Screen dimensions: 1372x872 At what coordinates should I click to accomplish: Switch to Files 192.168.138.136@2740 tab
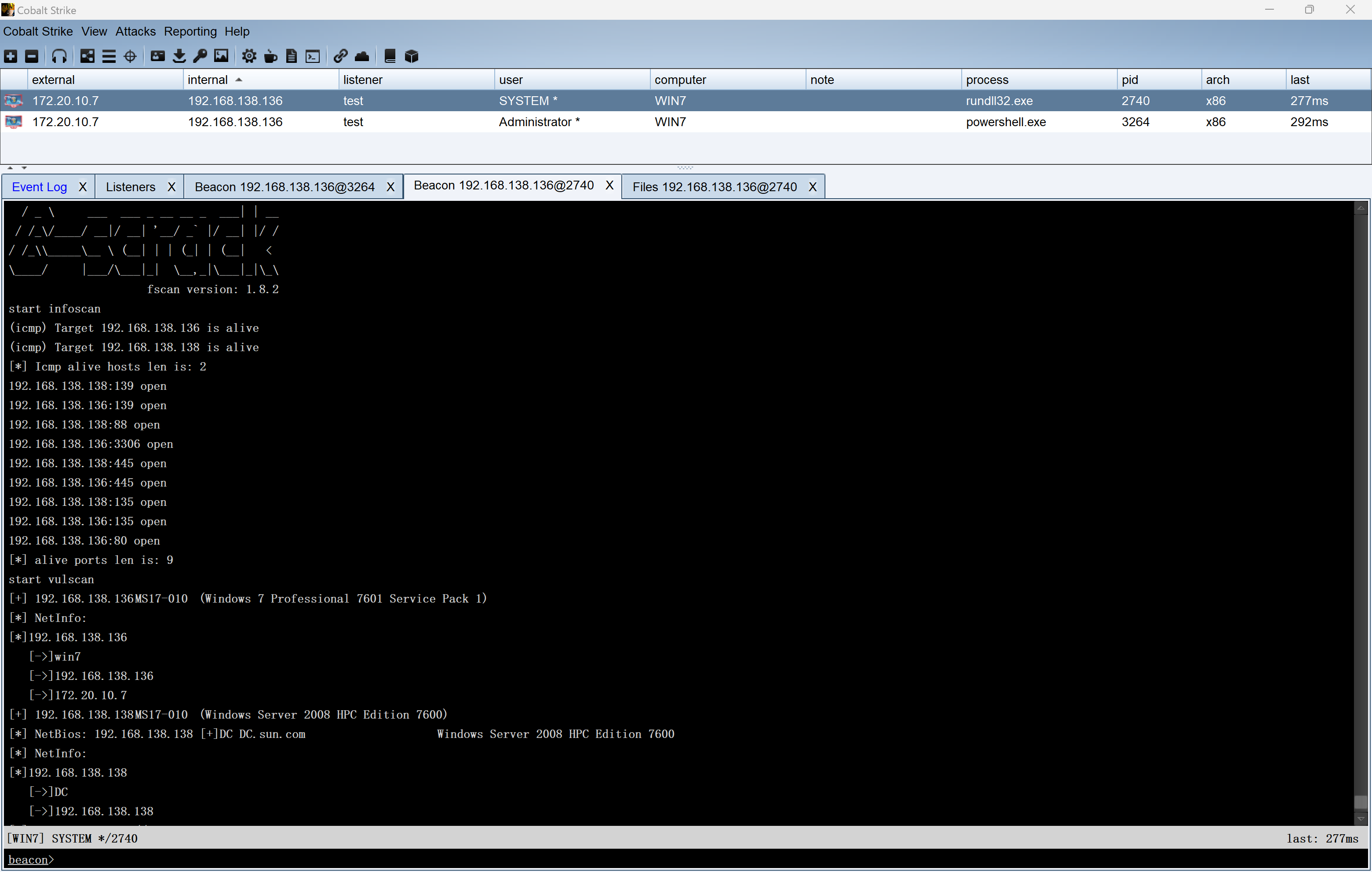pyautogui.click(x=714, y=187)
